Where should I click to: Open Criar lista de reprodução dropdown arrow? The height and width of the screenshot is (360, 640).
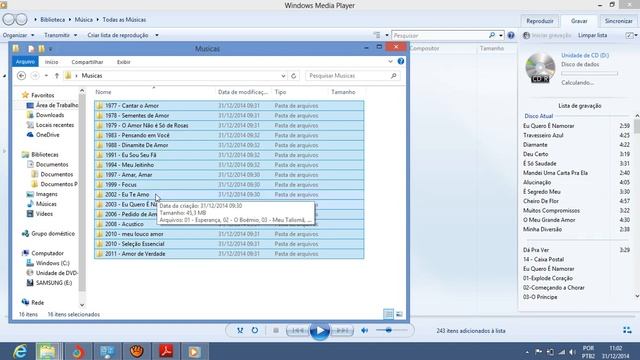[x=157, y=36]
